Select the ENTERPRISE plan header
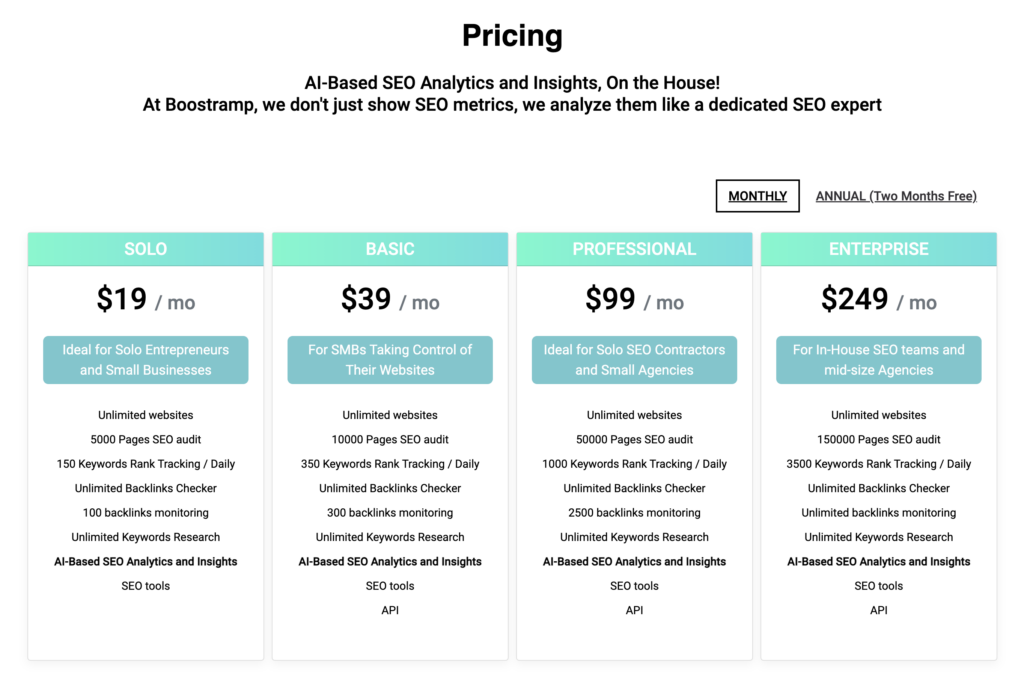Viewport: 1024px width, 678px height. (878, 249)
